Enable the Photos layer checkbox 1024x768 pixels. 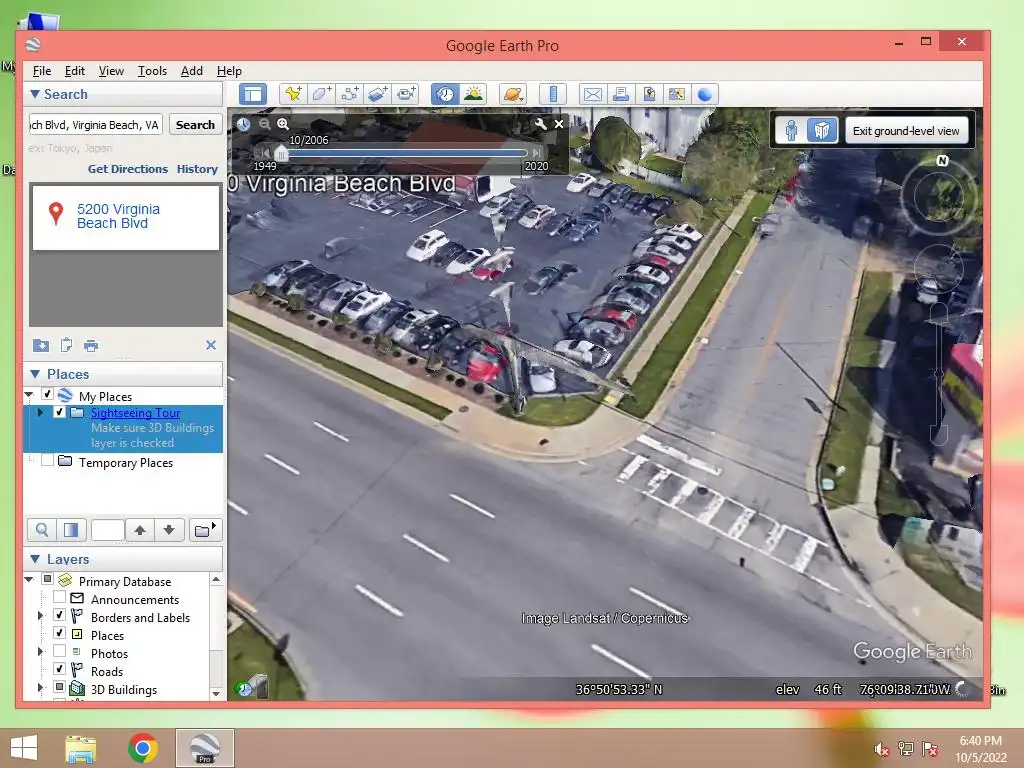[59, 651]
